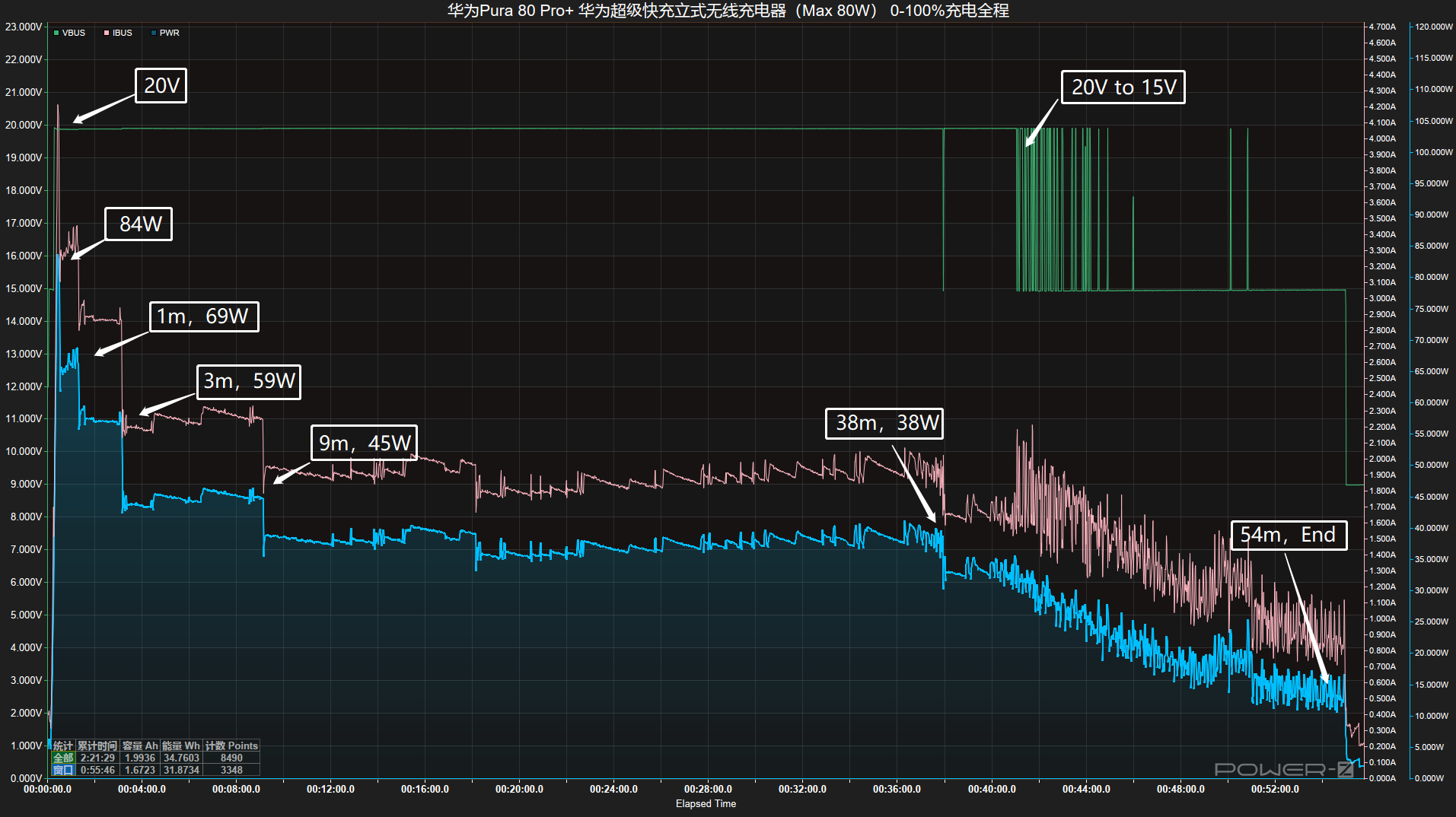The image size is (1456, 817).
Task: Click the 20.000V voltage axis label
Action: click(24, 125)
